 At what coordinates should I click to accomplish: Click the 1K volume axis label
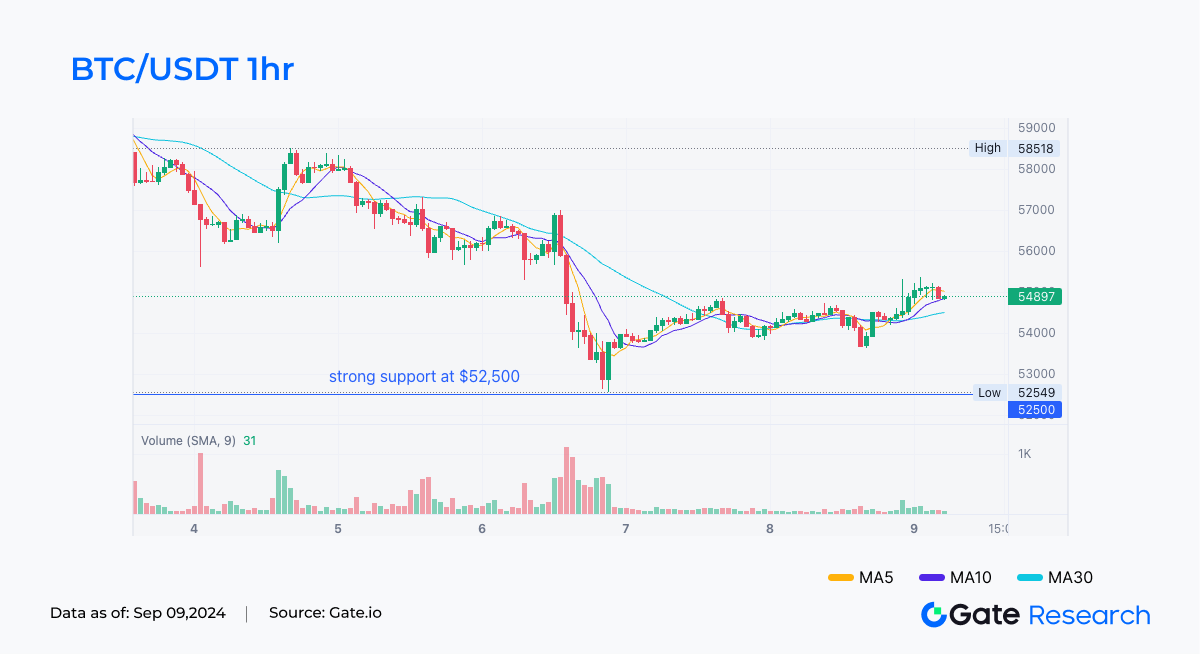click(x=1025, y=454)
